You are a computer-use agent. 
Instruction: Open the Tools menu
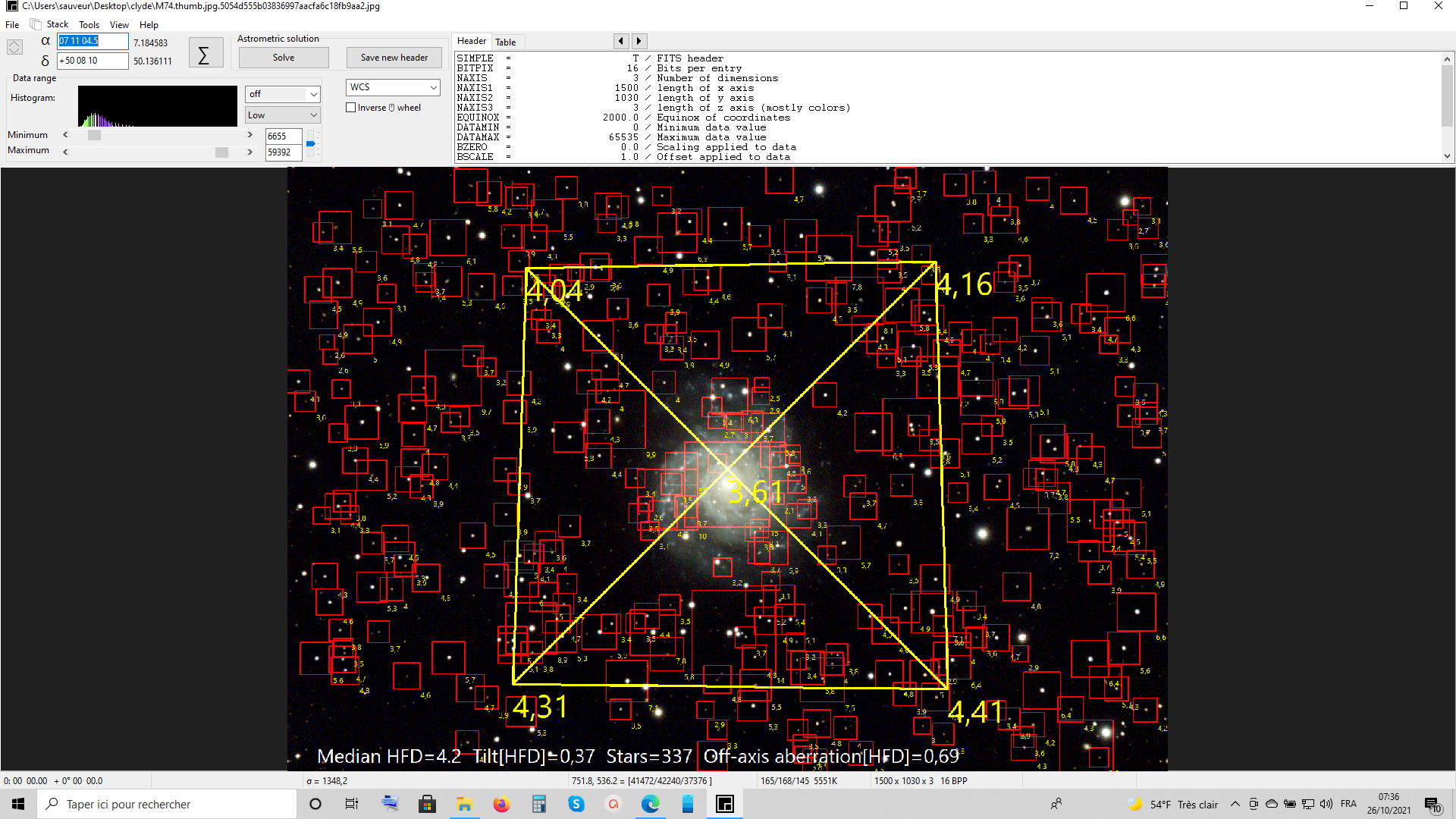tap(89, 24)
